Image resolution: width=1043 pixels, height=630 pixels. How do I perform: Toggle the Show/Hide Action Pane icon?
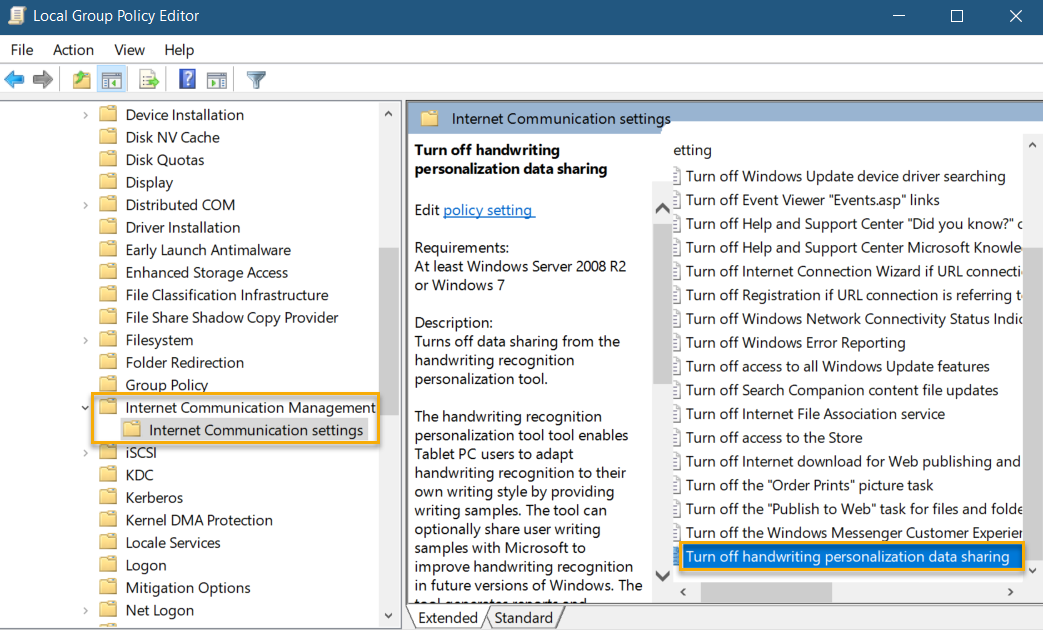click(217, 79)
